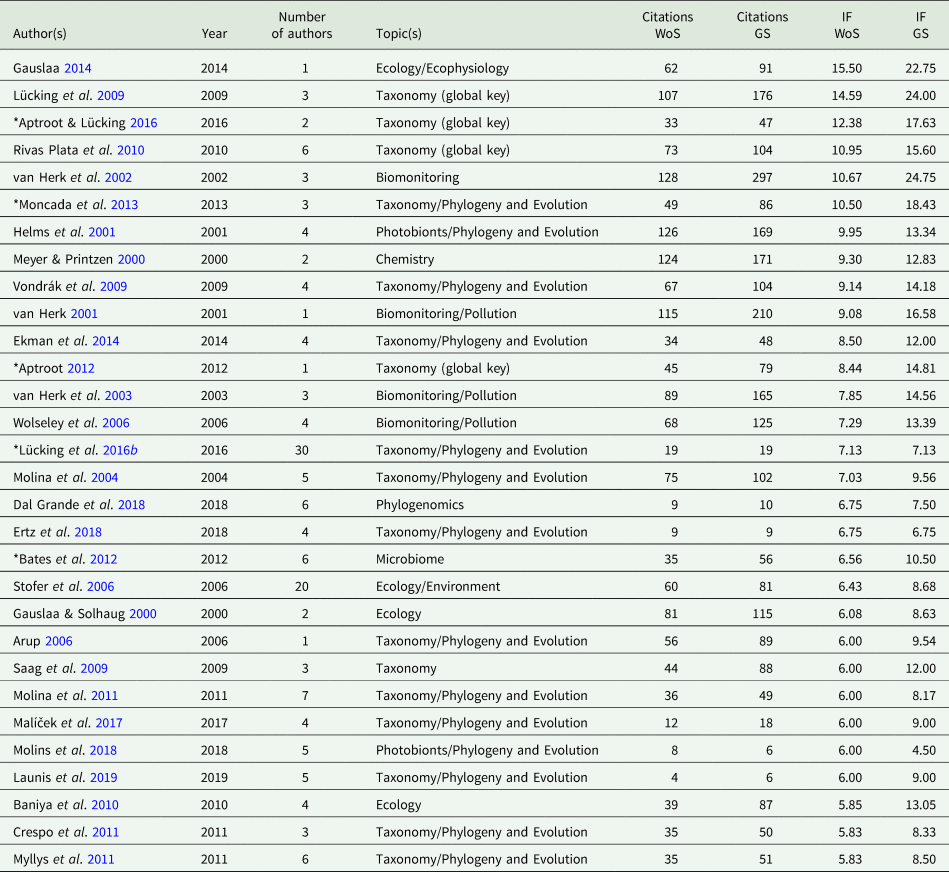Screen dimensions: 949x872
Task: Click the Ekman et al. 2014 reference
Action: [105, 341]
